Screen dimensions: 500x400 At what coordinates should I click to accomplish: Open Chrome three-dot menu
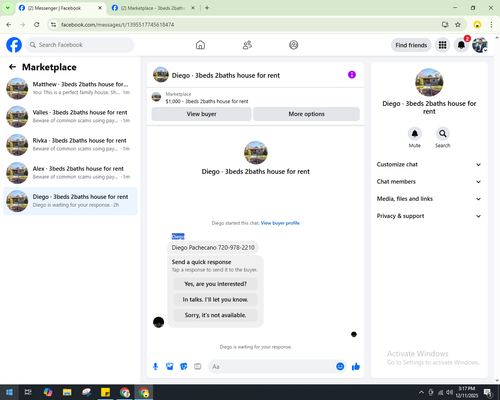tap(491, 25)
